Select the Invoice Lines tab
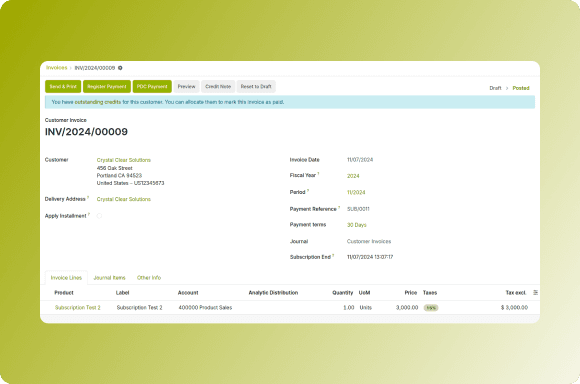 pyautogui.click(x=66, y=278)
